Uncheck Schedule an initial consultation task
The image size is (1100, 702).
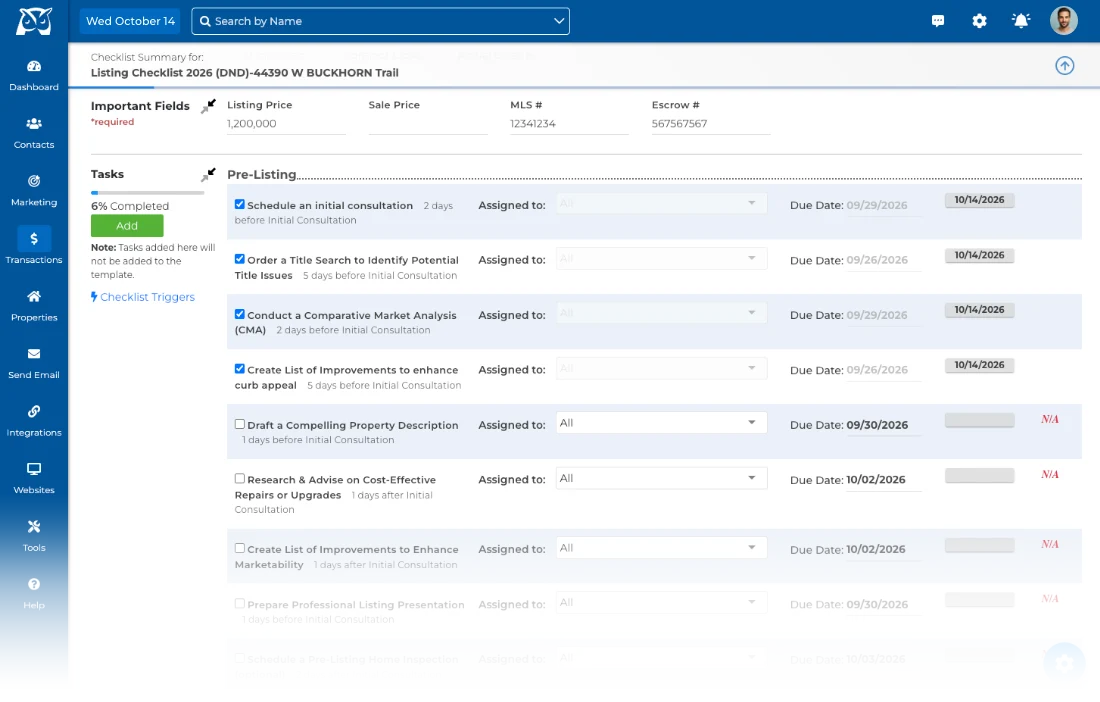(x=240, y=204)
